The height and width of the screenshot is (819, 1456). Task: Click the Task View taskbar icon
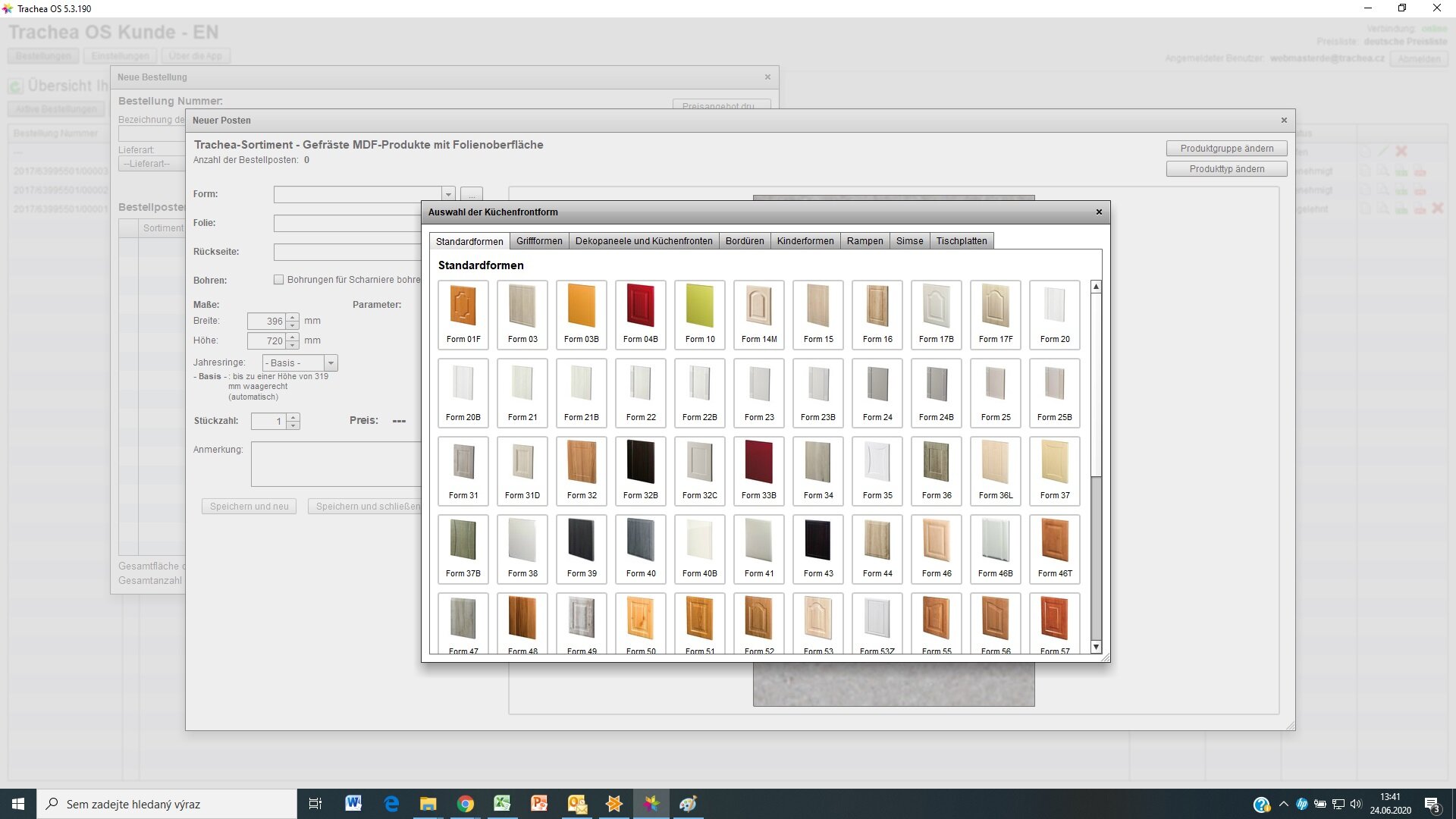click(x=315, y=804)
